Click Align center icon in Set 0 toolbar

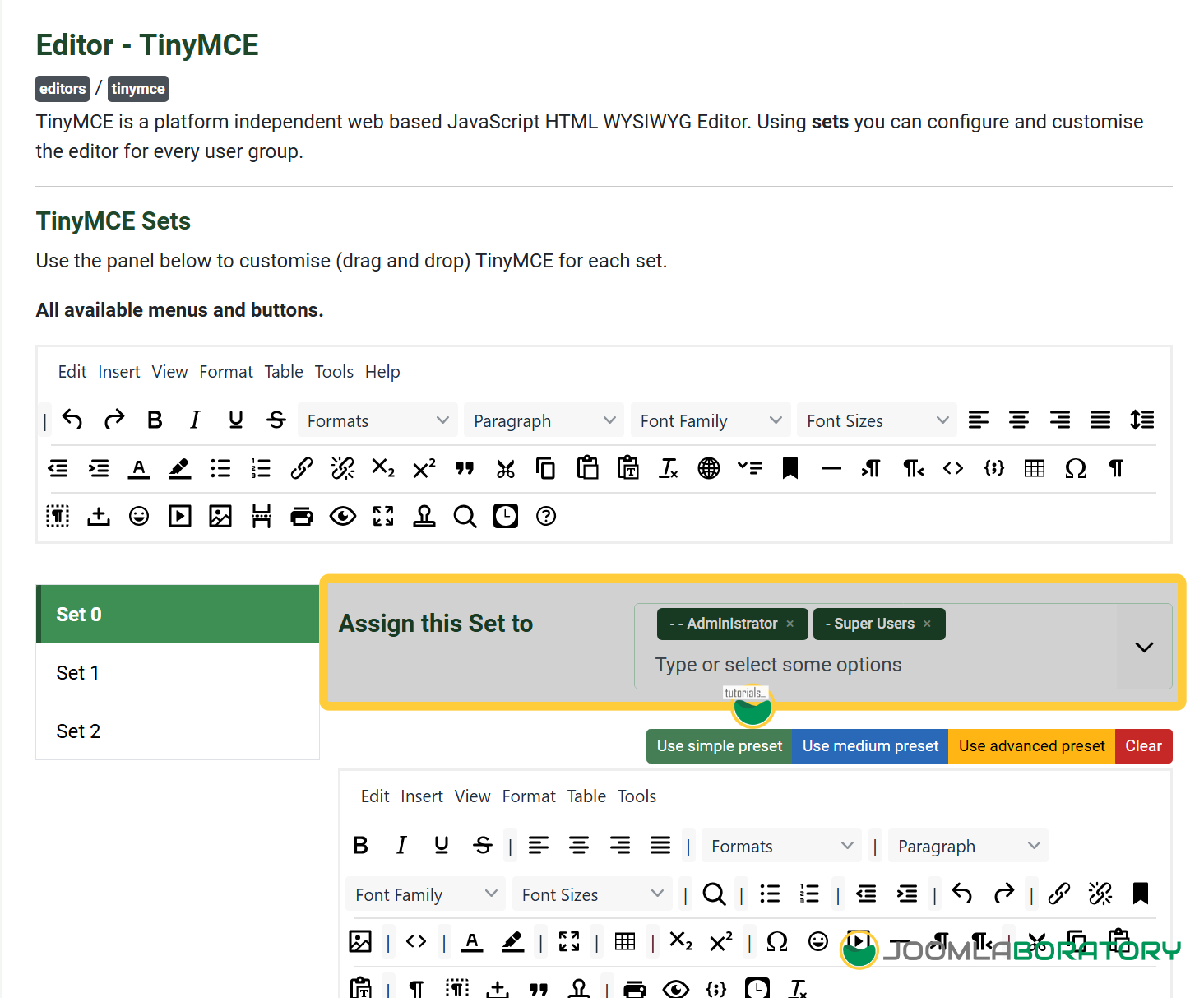[x=579, y=846]
